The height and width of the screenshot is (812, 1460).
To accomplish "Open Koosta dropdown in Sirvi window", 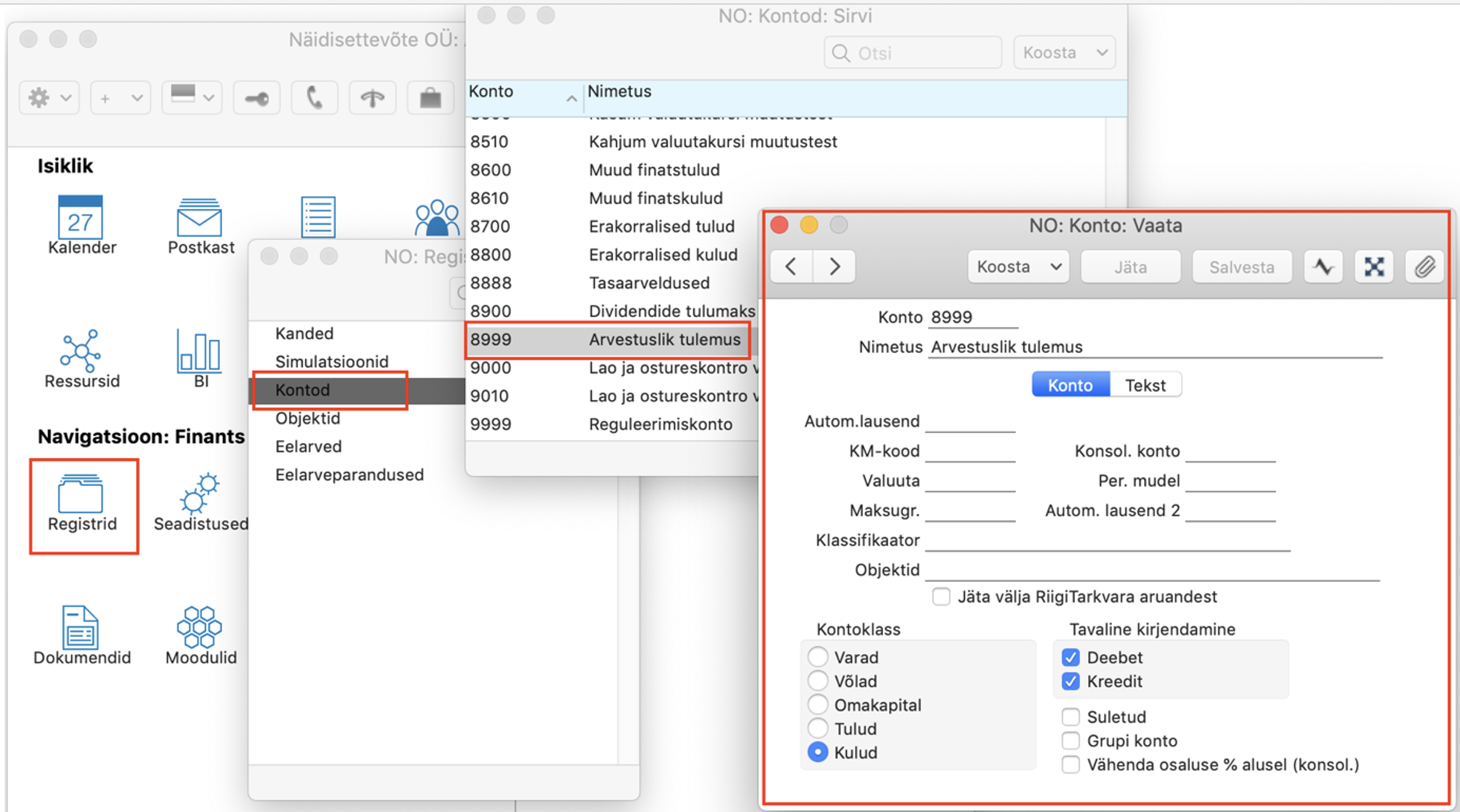I will point(1064,53).
